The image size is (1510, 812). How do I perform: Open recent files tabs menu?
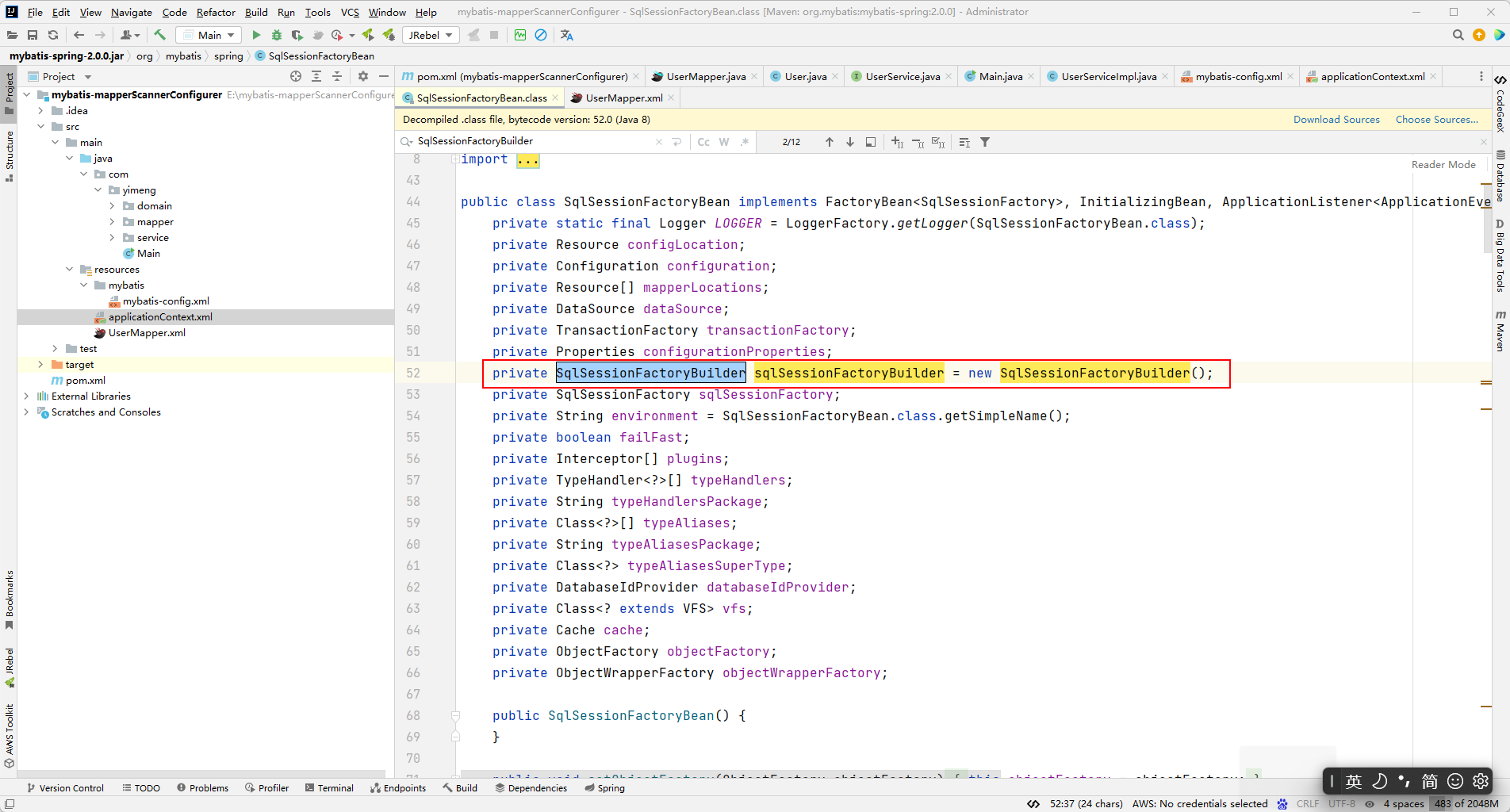tap(1481, 76)
